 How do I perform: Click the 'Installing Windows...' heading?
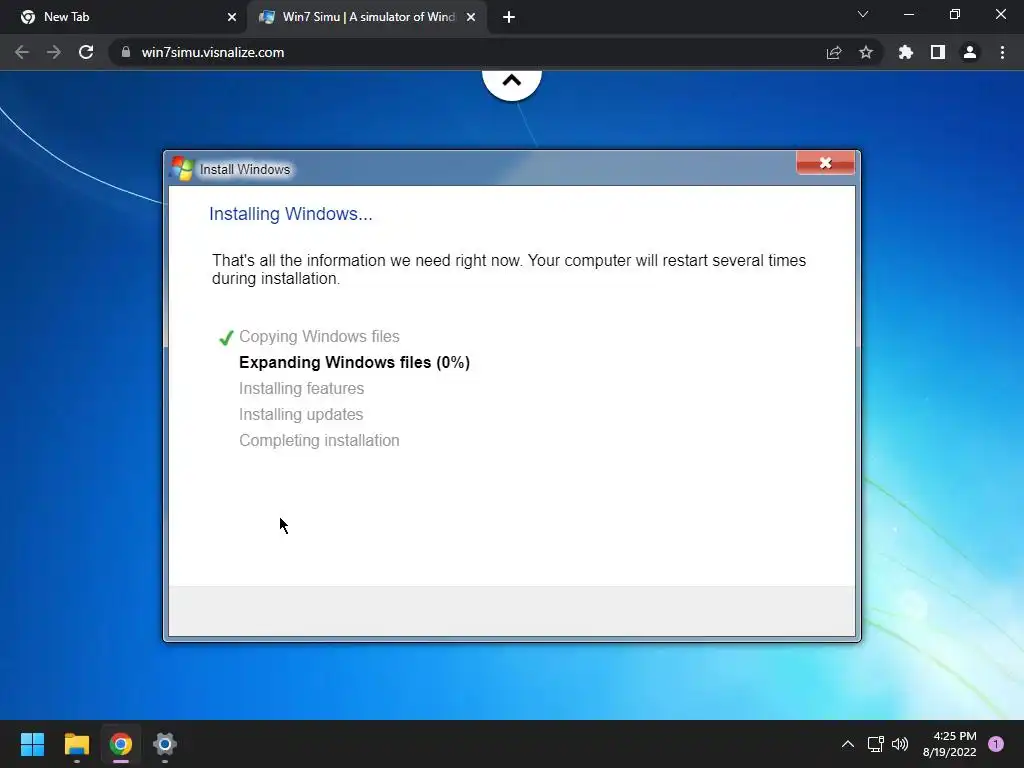(x=291, y=214)
